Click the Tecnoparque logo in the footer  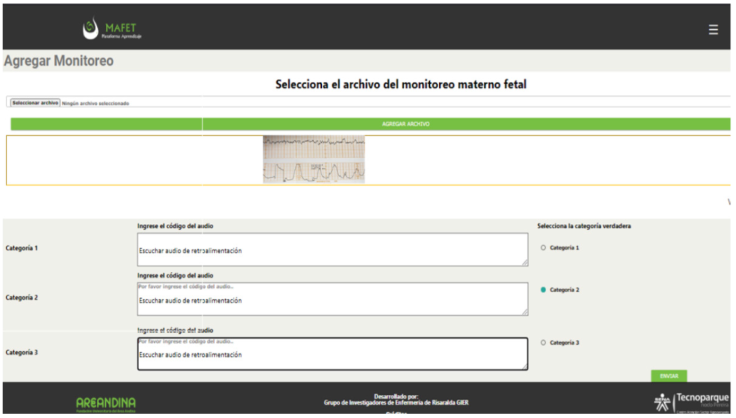tap(703, 401)
